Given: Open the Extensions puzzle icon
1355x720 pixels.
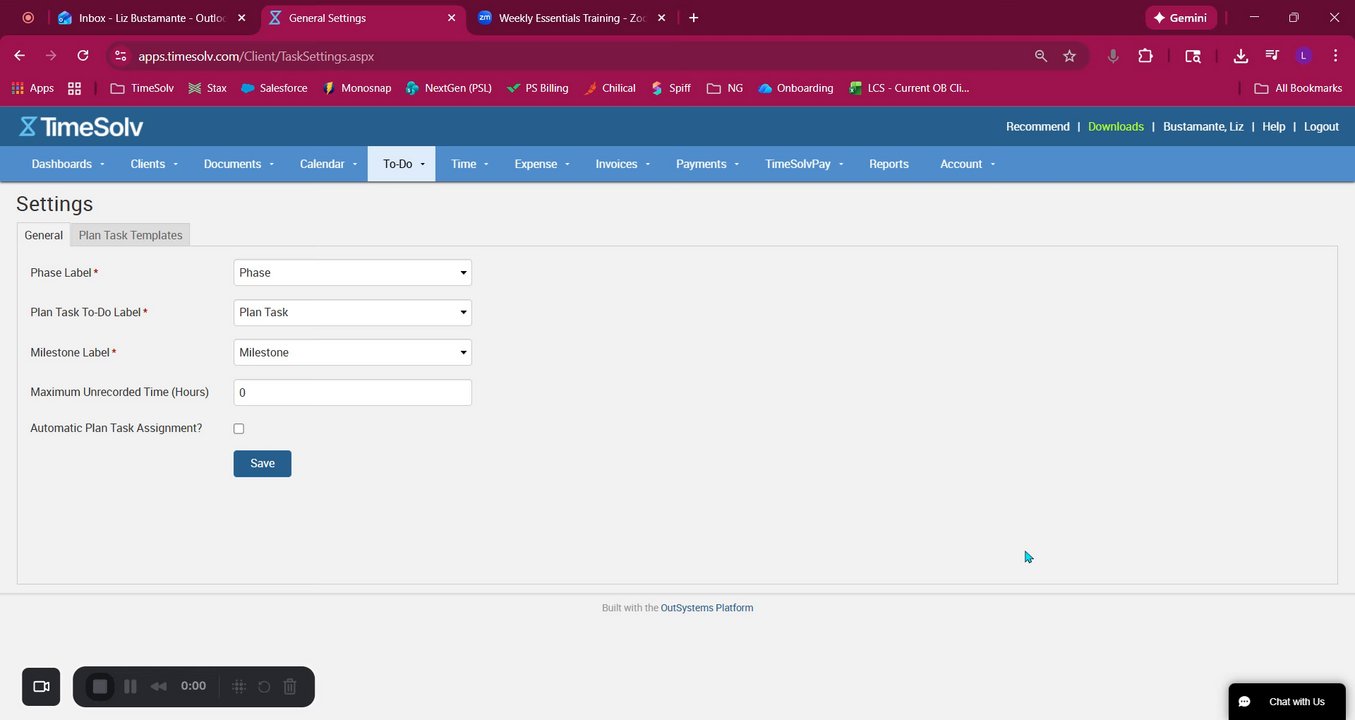Looking at the screenshot, I should (1146, 56).
